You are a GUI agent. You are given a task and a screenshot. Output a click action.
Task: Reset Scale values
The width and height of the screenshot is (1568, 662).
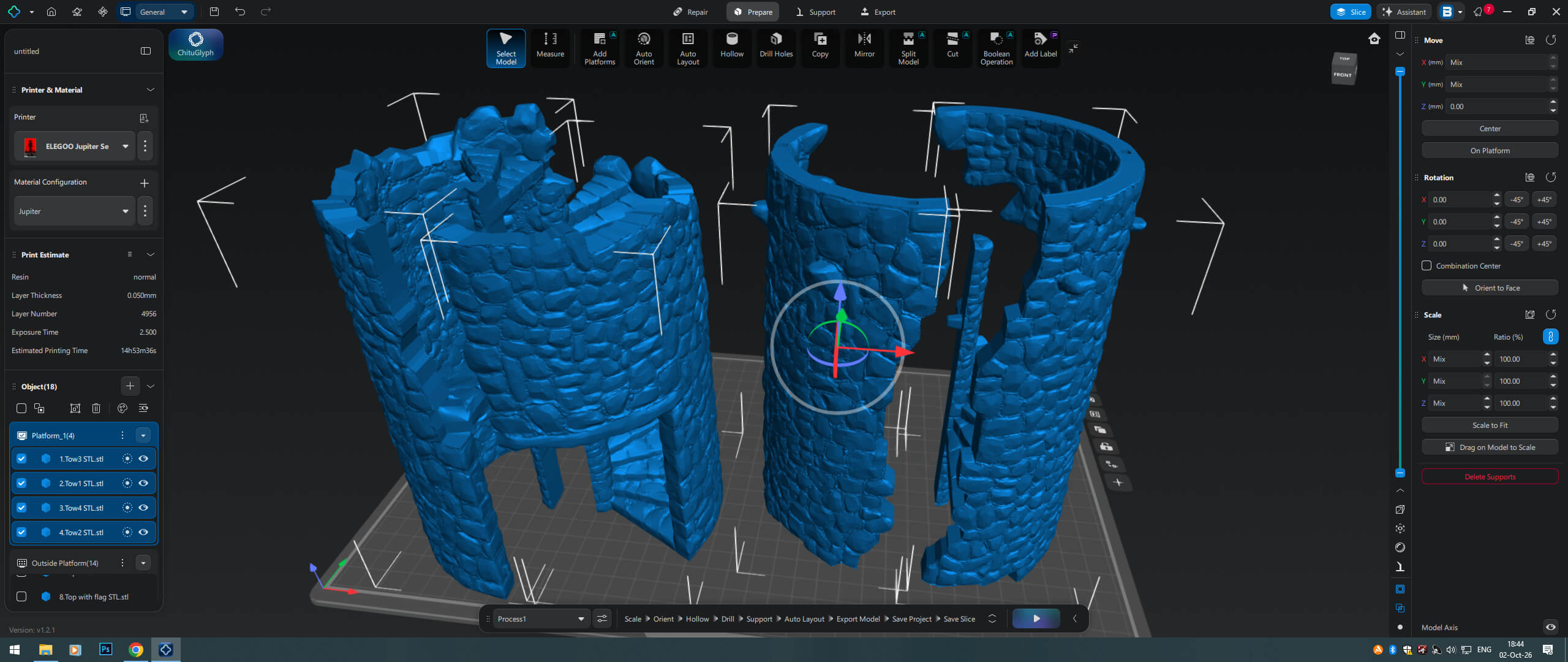[x=1550, y=314]
